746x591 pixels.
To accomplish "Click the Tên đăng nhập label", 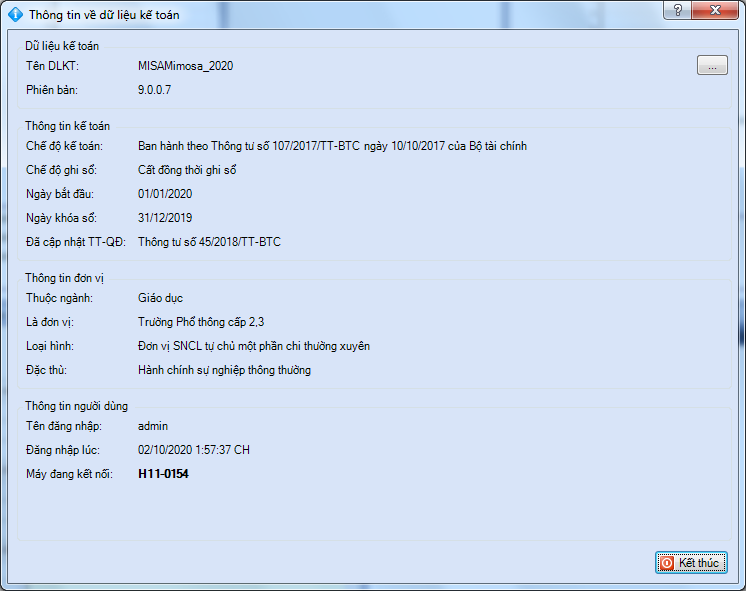I will click(x=64, y=426).
